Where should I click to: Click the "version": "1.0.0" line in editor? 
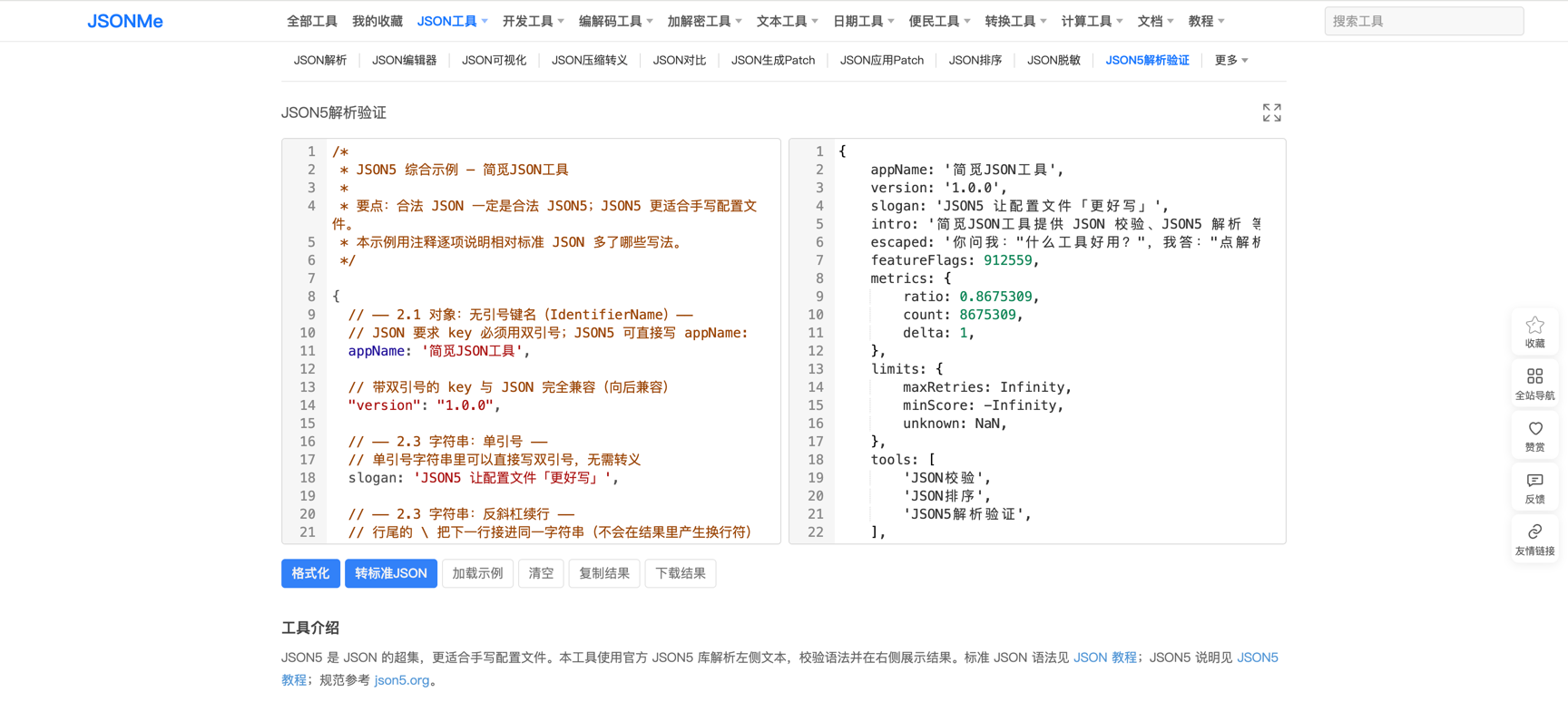(425, 405)
